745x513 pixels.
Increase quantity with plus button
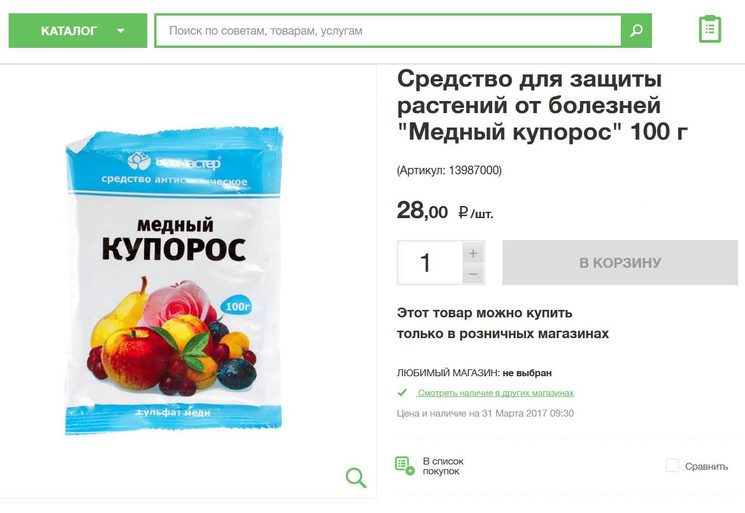point(473,252)
